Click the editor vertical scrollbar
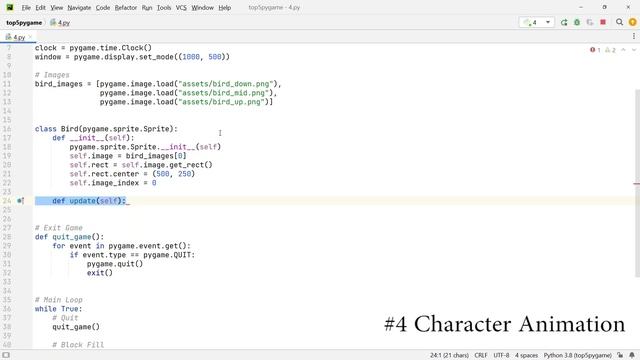 (637, 184)
